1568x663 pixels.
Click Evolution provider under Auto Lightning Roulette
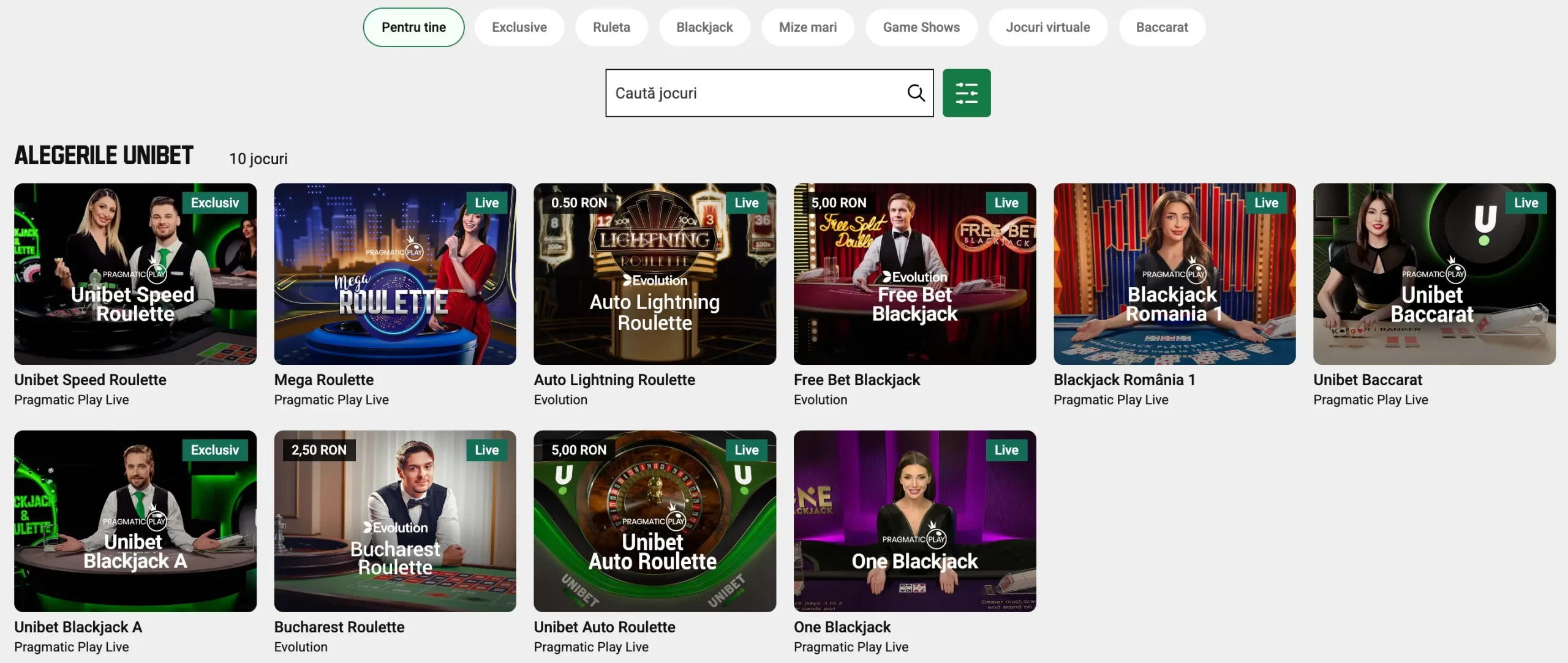pyautogui.click(x=560, y=400)
